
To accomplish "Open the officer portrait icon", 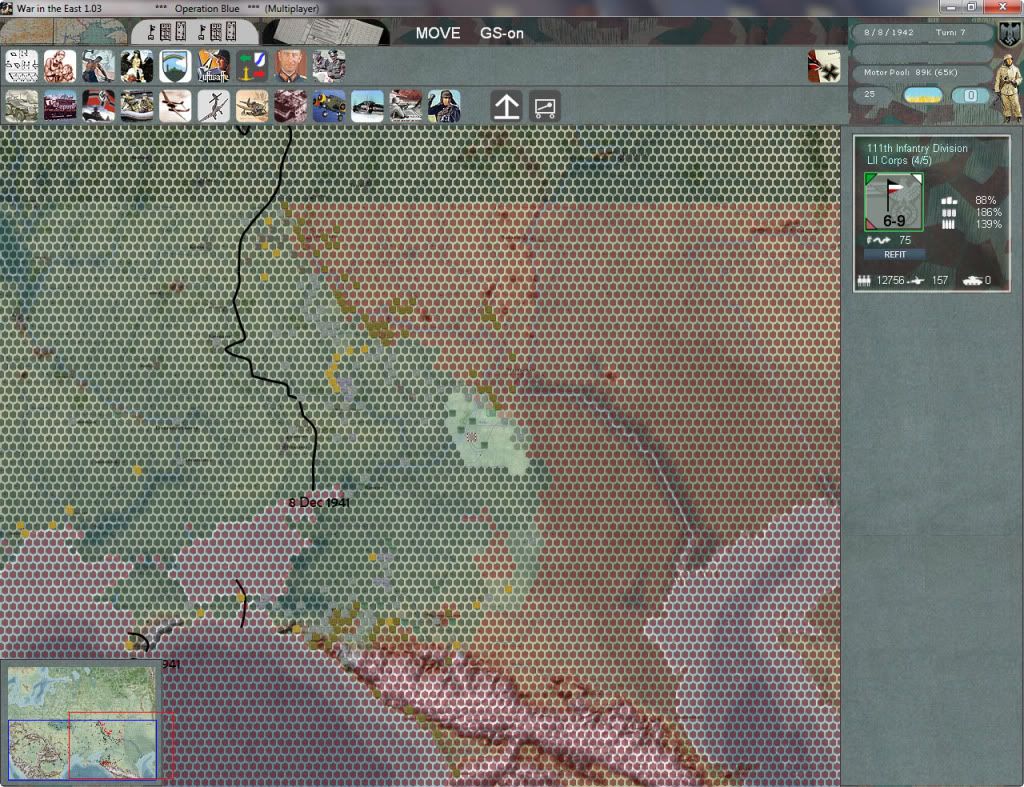I will [x=291, y=66].
